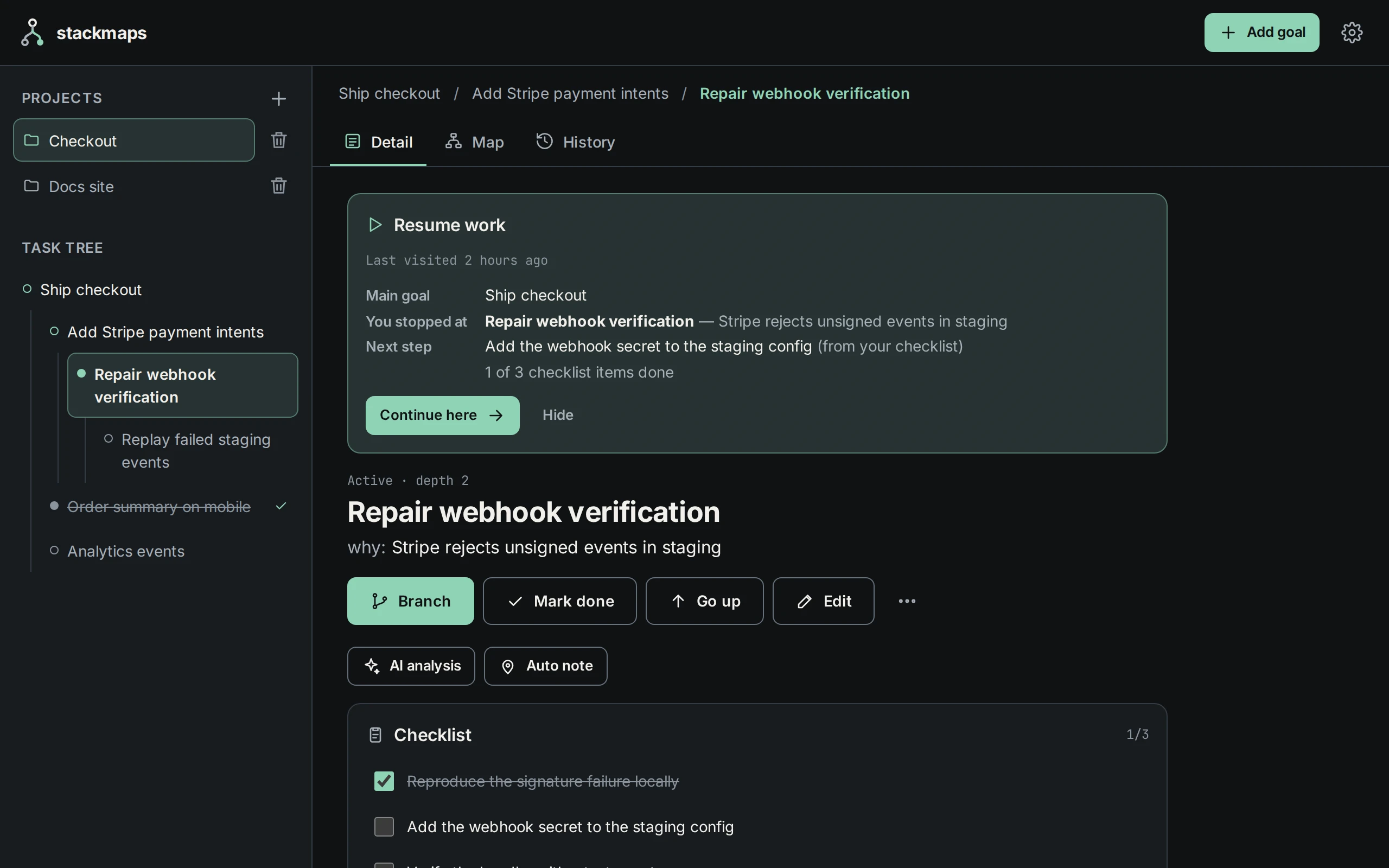The height and width of the screenshot is (868, 1389).
Task: Delete the Docs site project via trash icon
Action: point(278,186)
